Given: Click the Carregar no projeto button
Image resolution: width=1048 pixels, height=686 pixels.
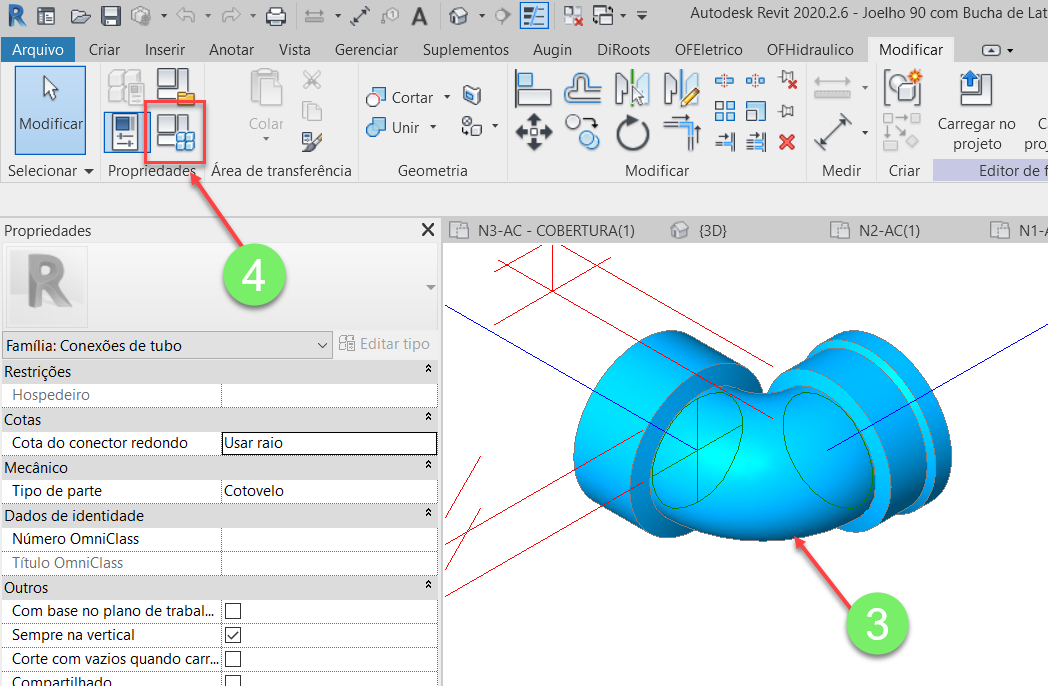Looking at the screenshot, I should click(x=976, y=110).
